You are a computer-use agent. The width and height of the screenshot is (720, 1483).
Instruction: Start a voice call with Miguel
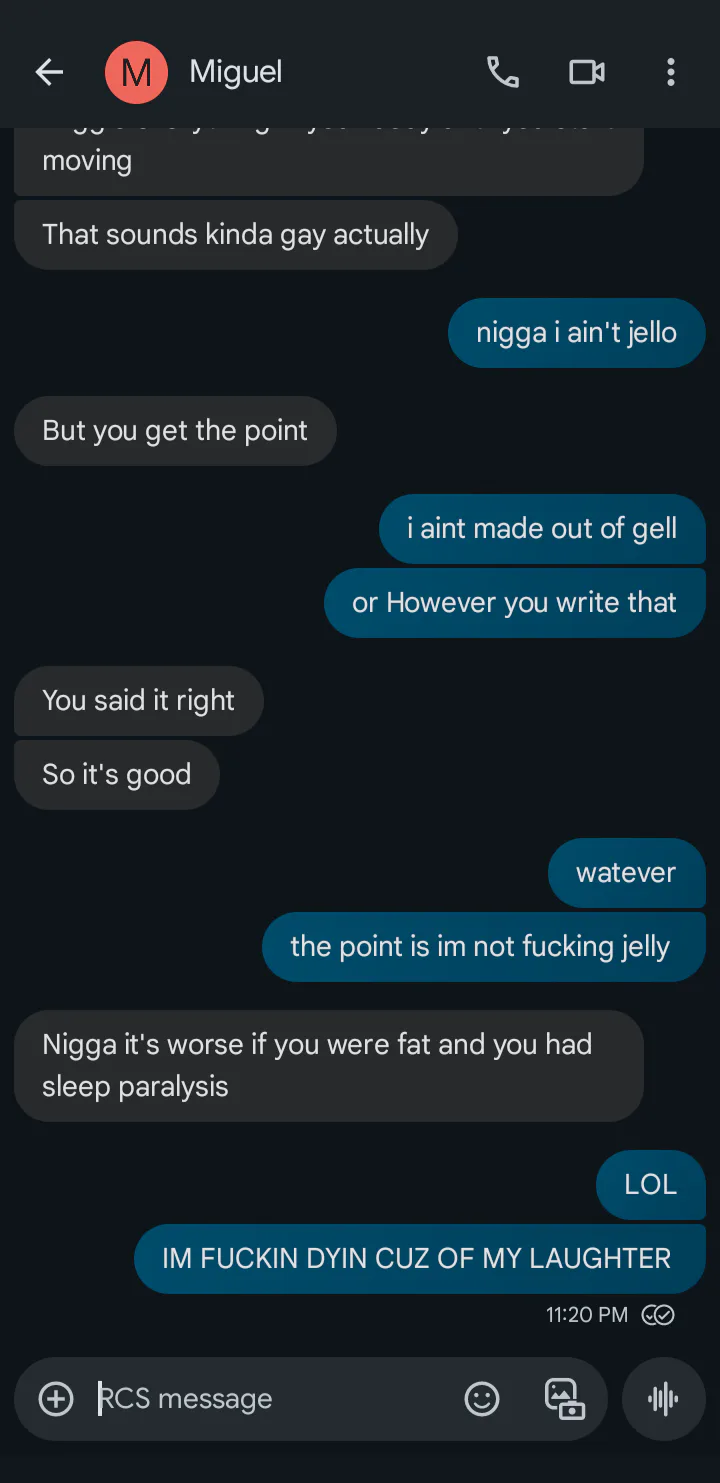502,72
